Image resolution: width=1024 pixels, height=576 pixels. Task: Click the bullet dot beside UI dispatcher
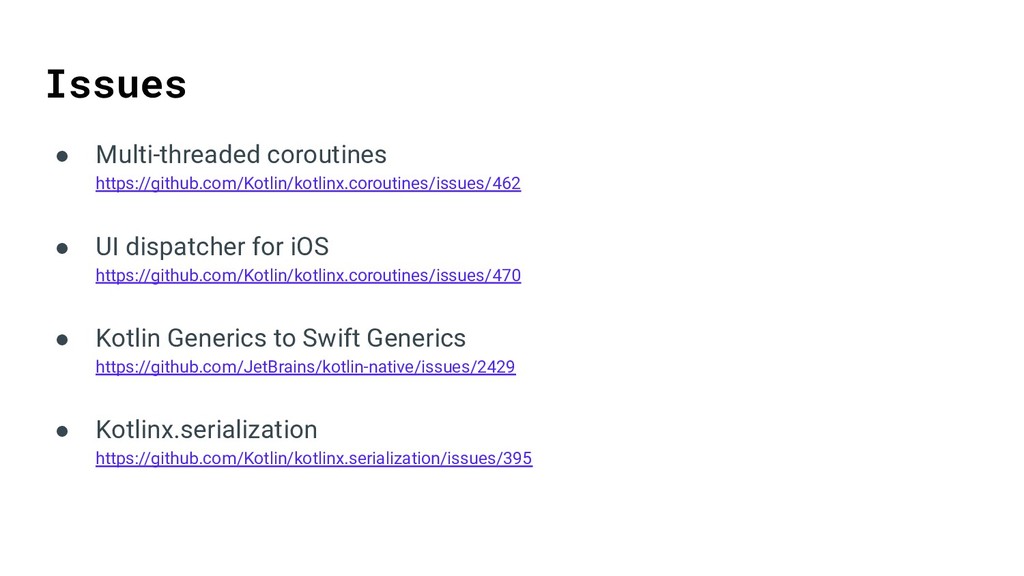pos(62,248)
